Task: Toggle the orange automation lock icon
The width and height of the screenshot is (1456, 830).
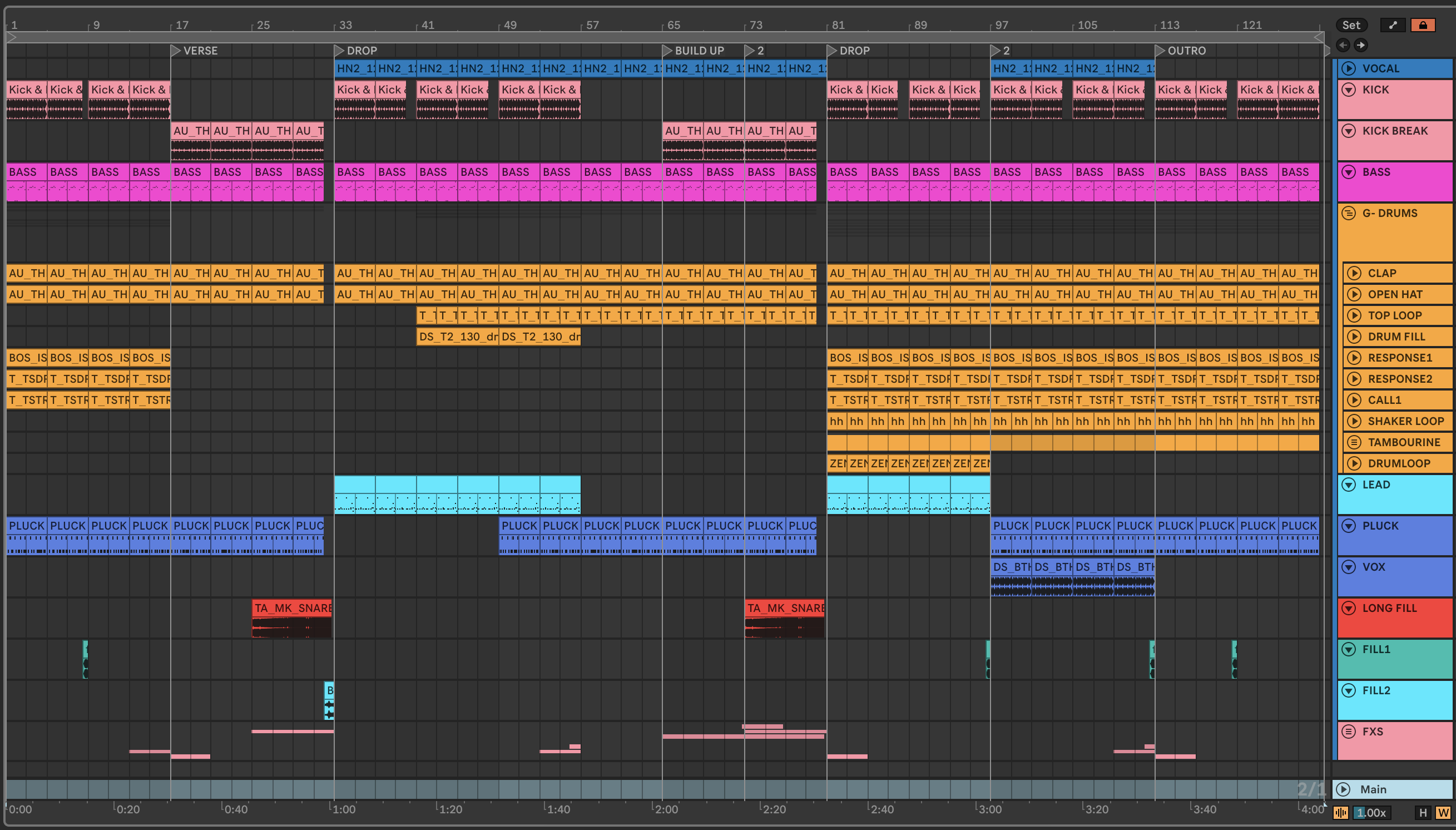Action: pyautogui.click(x=1423, y=25)
